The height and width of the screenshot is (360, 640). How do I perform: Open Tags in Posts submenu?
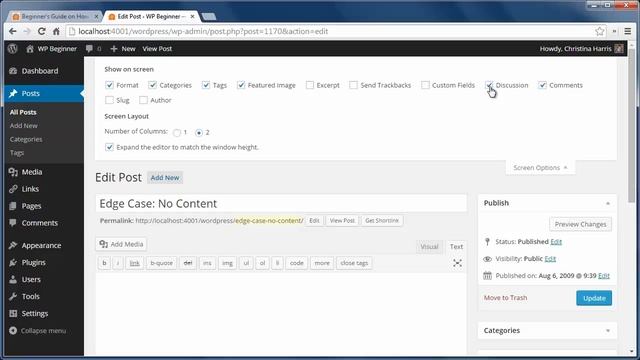point(17,153)
